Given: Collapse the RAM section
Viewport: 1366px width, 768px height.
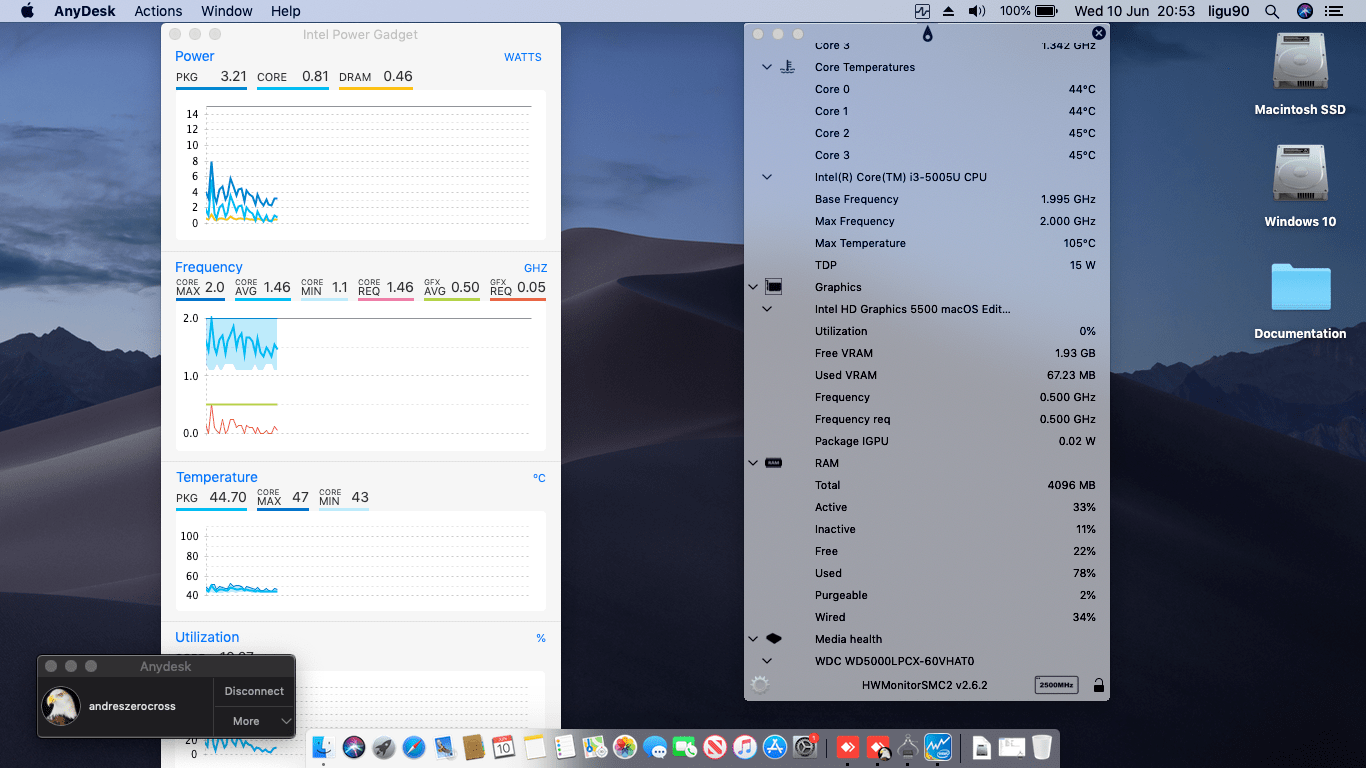Looking at the screenshot, I should coord(753,463).
